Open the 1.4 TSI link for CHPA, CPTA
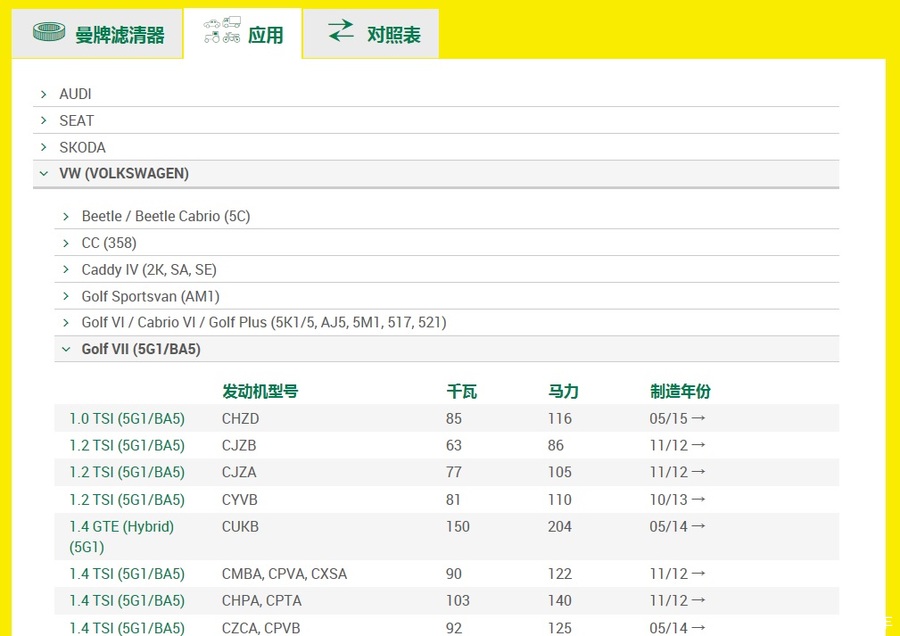The width and height of the screenshot is (900, 636). pos(127,600)
